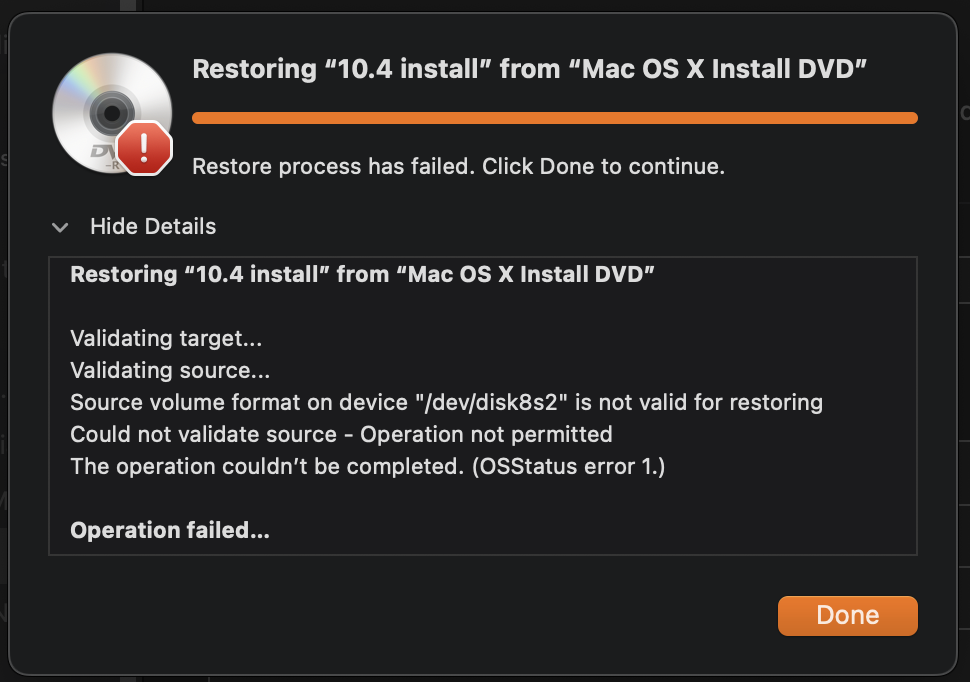Image resolution: width=970 pixels, height=682 pixels.
Task: Click the "Operation not permitted" text
Action: [486, 435]
